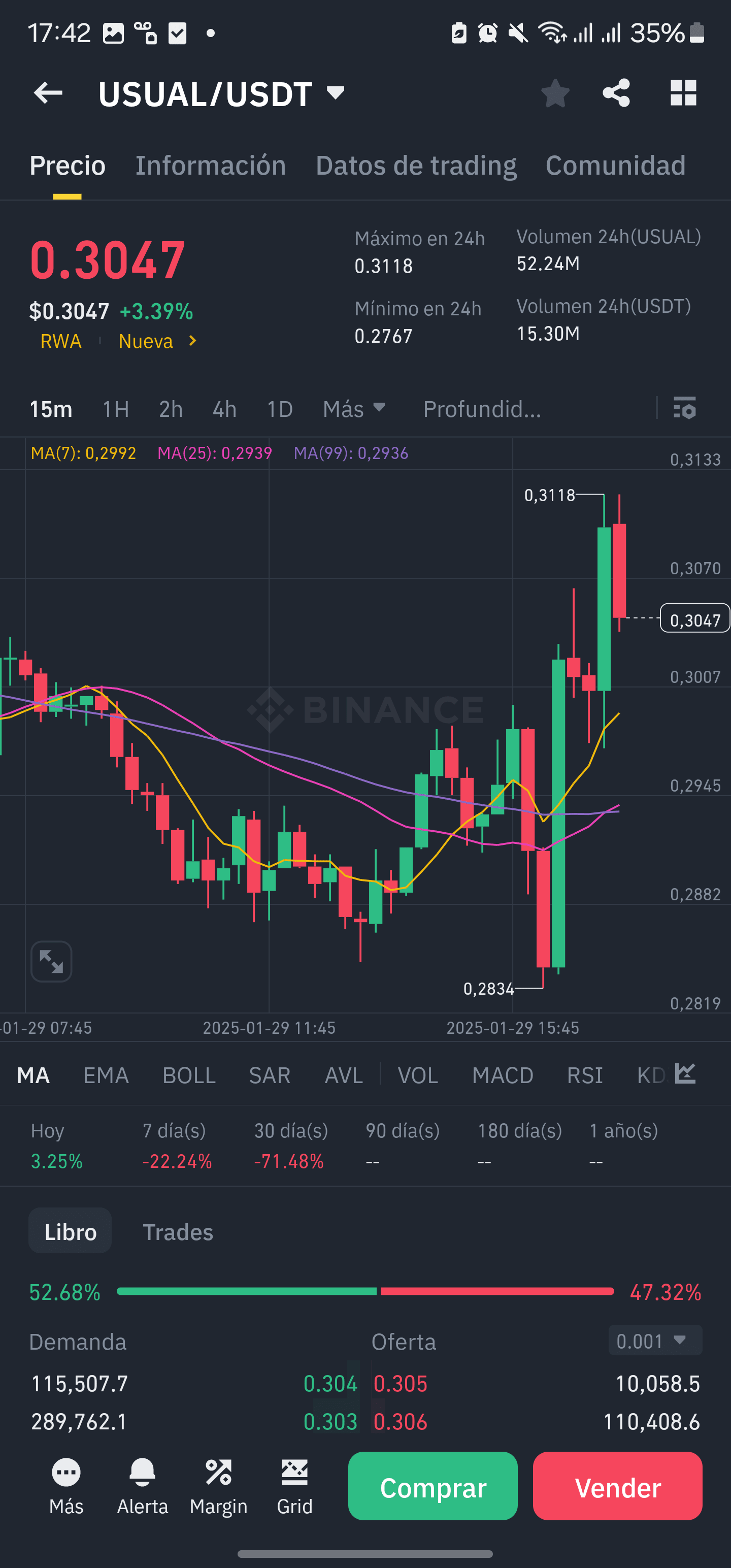Toggle the MACD indicator

coord(503,1075)
